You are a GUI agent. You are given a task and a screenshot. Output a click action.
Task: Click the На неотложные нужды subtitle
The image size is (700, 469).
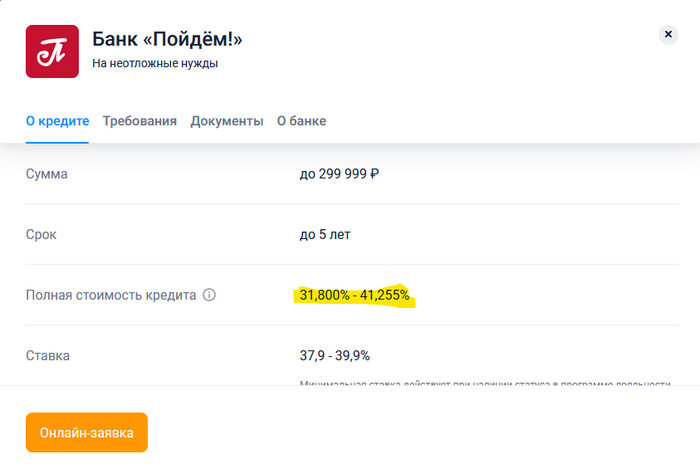(155, 64)
